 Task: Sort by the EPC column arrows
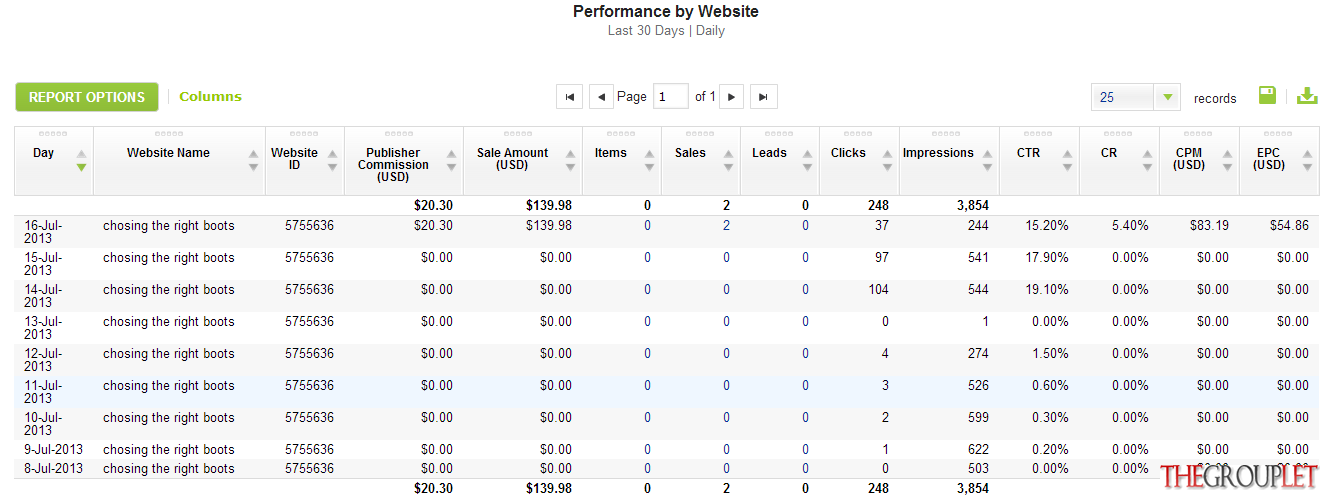click(x=1307, y=160)
